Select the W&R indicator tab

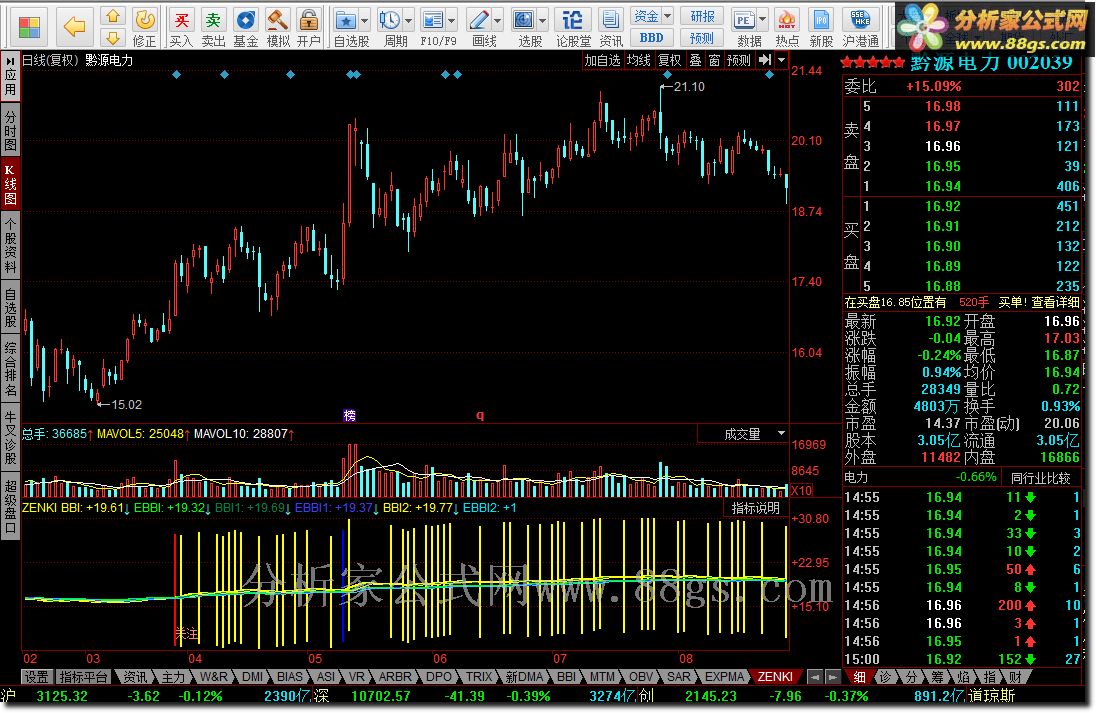pos(213,677)
